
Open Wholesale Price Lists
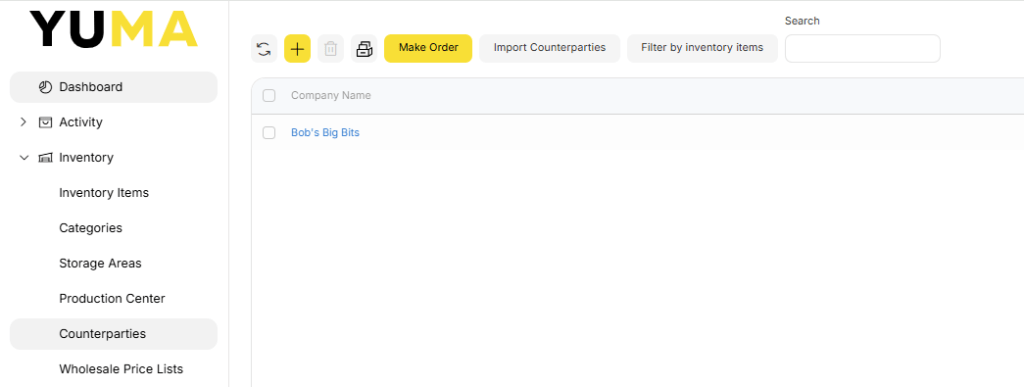(121, 369)
